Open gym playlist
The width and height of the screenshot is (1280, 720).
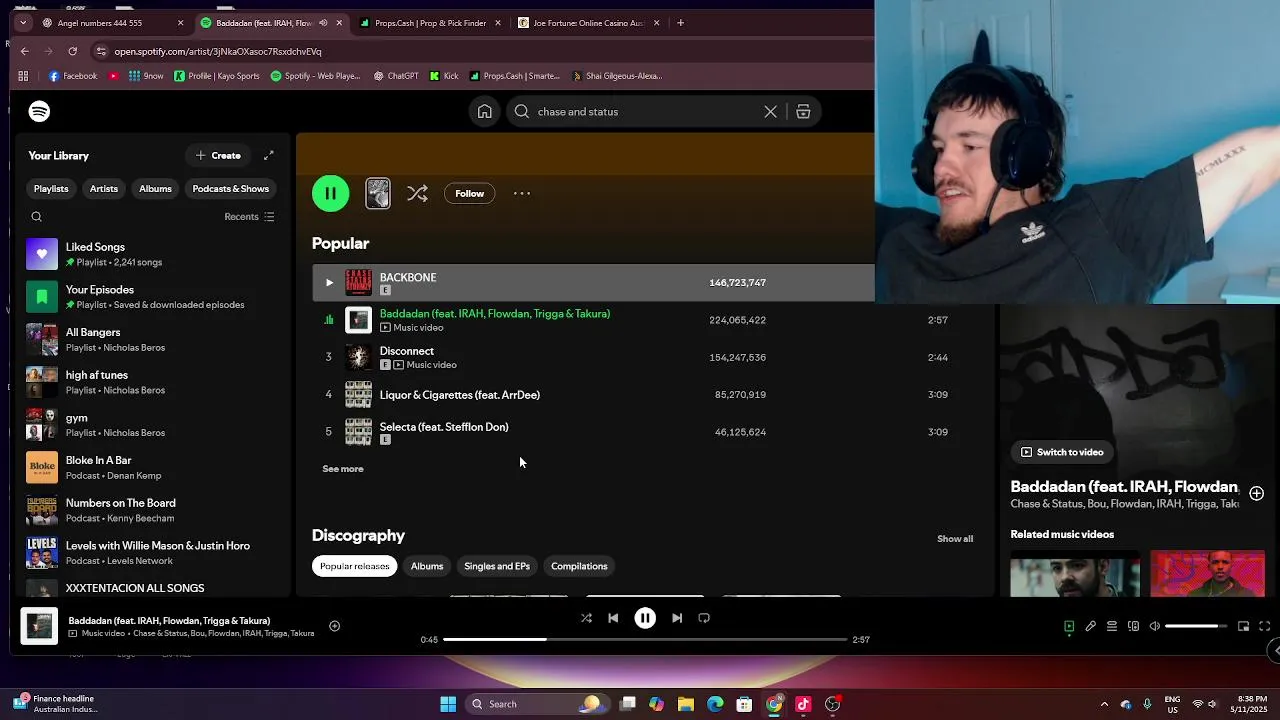point(152,425)
